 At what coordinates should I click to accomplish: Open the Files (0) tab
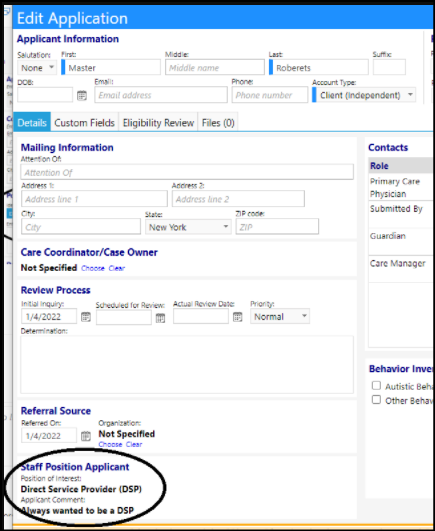(218, 123)
